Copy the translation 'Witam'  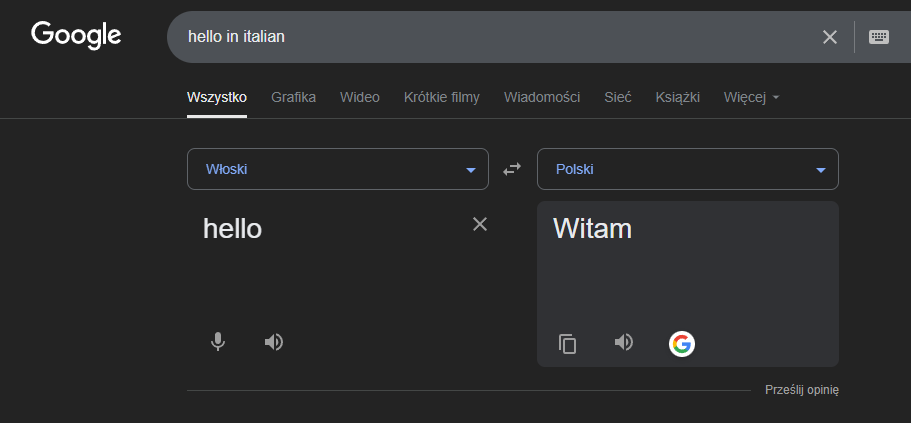(x=567, y=343)
